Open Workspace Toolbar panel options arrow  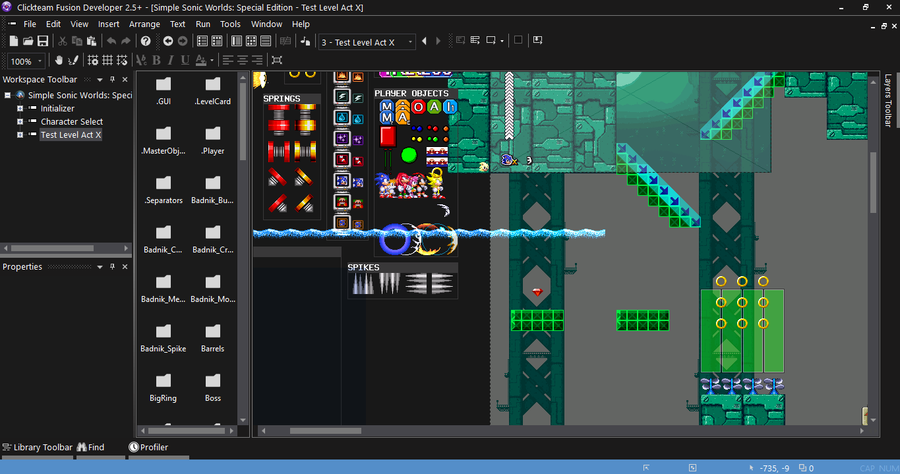coord(100,80)
